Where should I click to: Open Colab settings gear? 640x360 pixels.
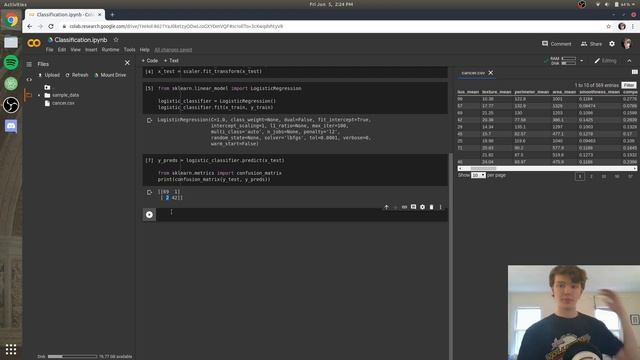(612, 44)
